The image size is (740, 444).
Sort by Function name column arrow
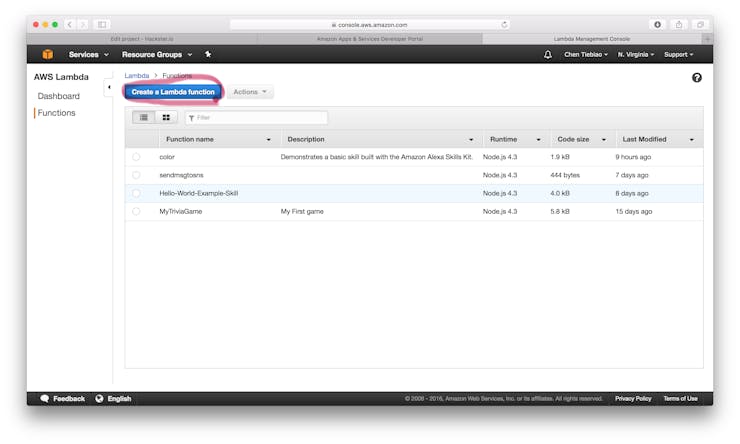pyautogui.click(x=269, y=140)
